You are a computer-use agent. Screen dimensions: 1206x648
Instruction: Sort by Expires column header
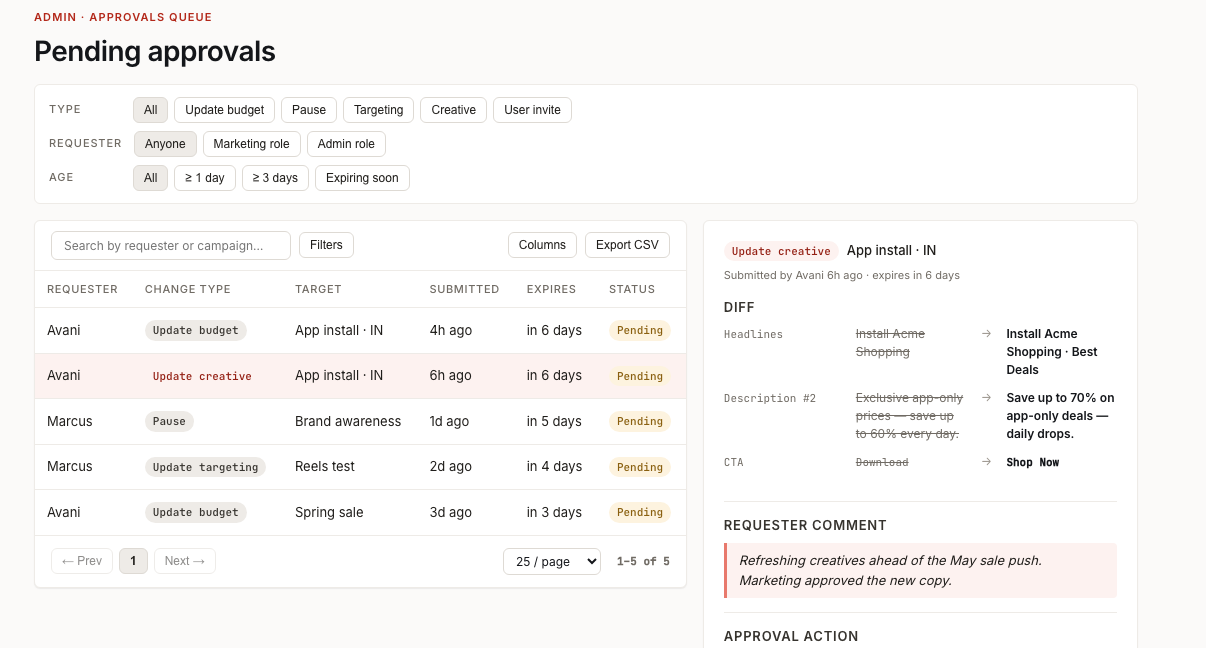point(551,289)
